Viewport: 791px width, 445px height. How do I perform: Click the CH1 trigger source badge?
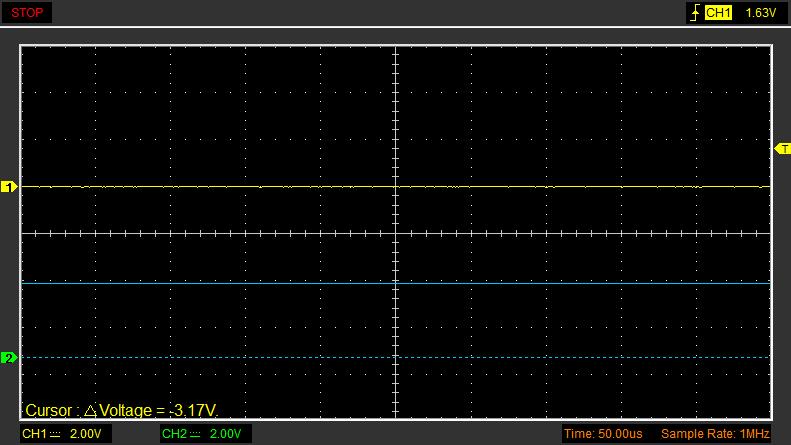click(x=719, y=13)
